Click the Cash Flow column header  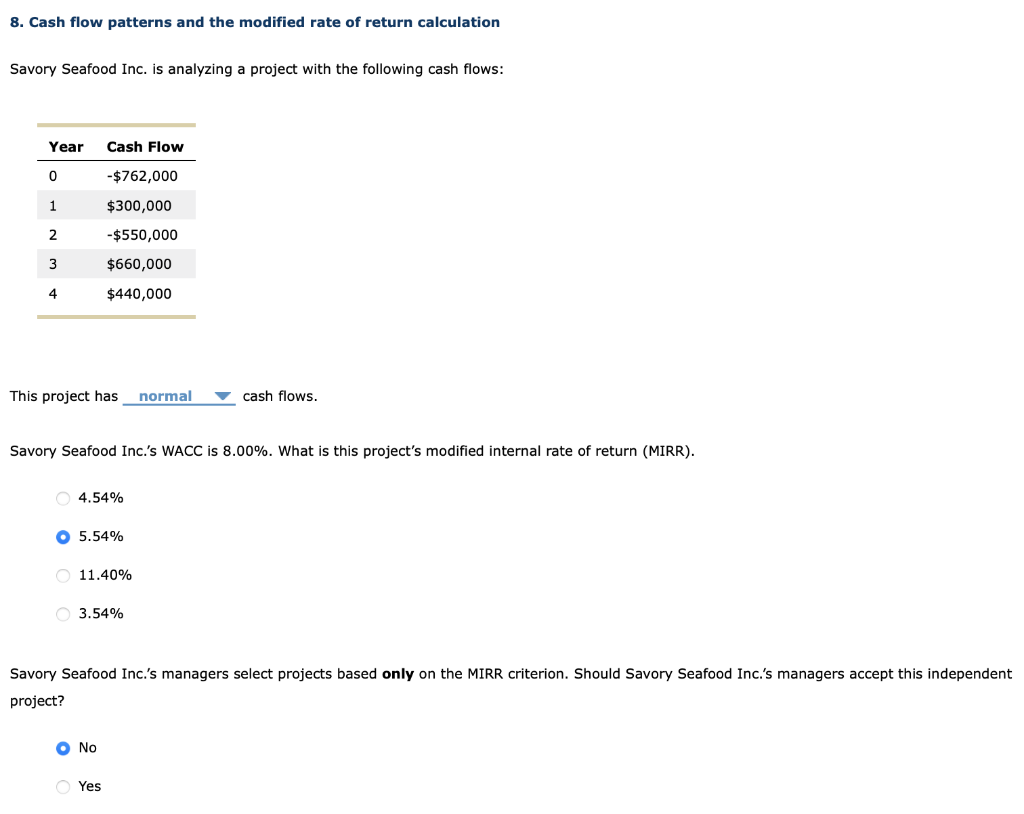pos(145,147)
